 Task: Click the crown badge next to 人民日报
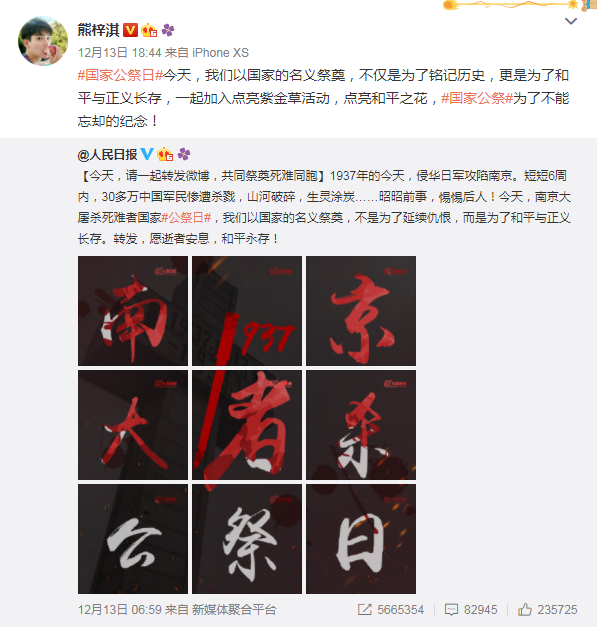point(165,154)
